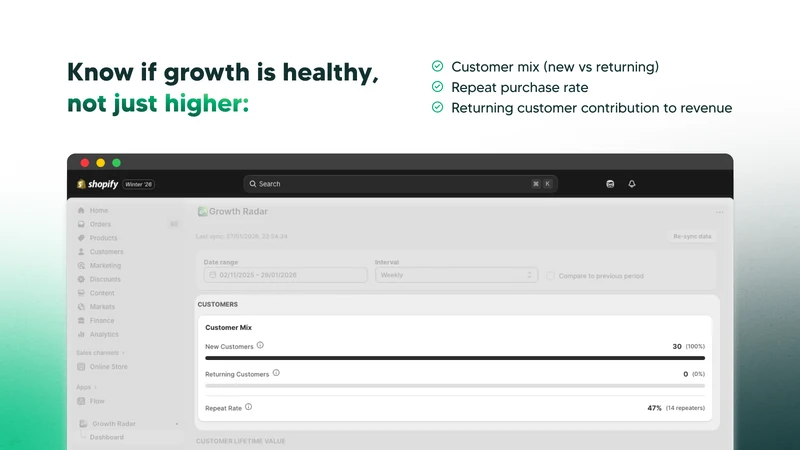Open Marketing in sidebar
The height and width of the screenshot is (450, 800).
click(105, 265)
